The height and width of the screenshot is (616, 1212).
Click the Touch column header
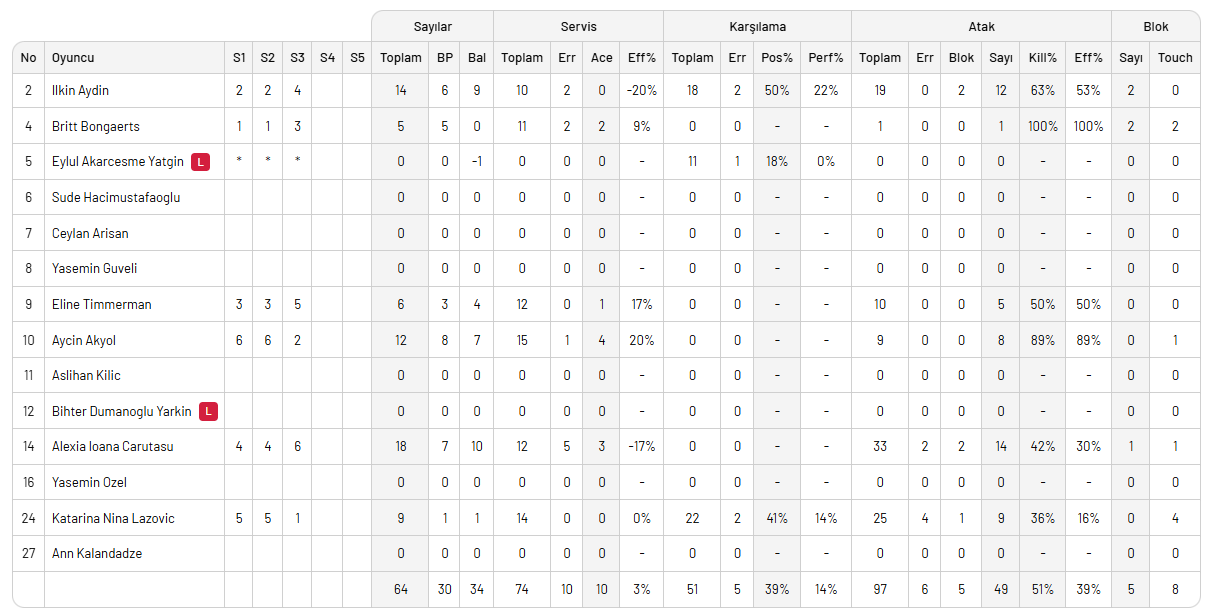click(1175, 58)
